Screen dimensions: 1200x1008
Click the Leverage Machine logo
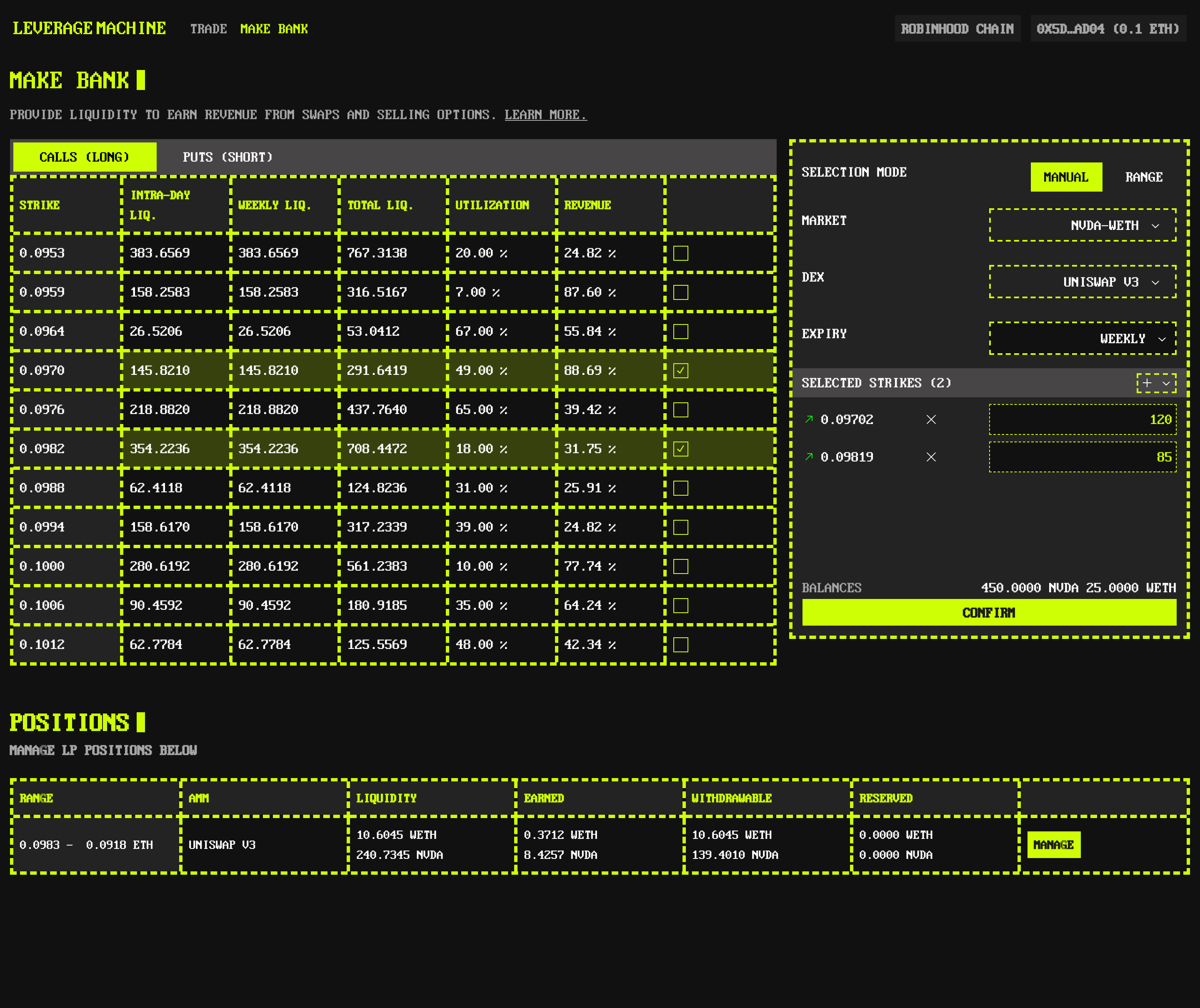89,28
